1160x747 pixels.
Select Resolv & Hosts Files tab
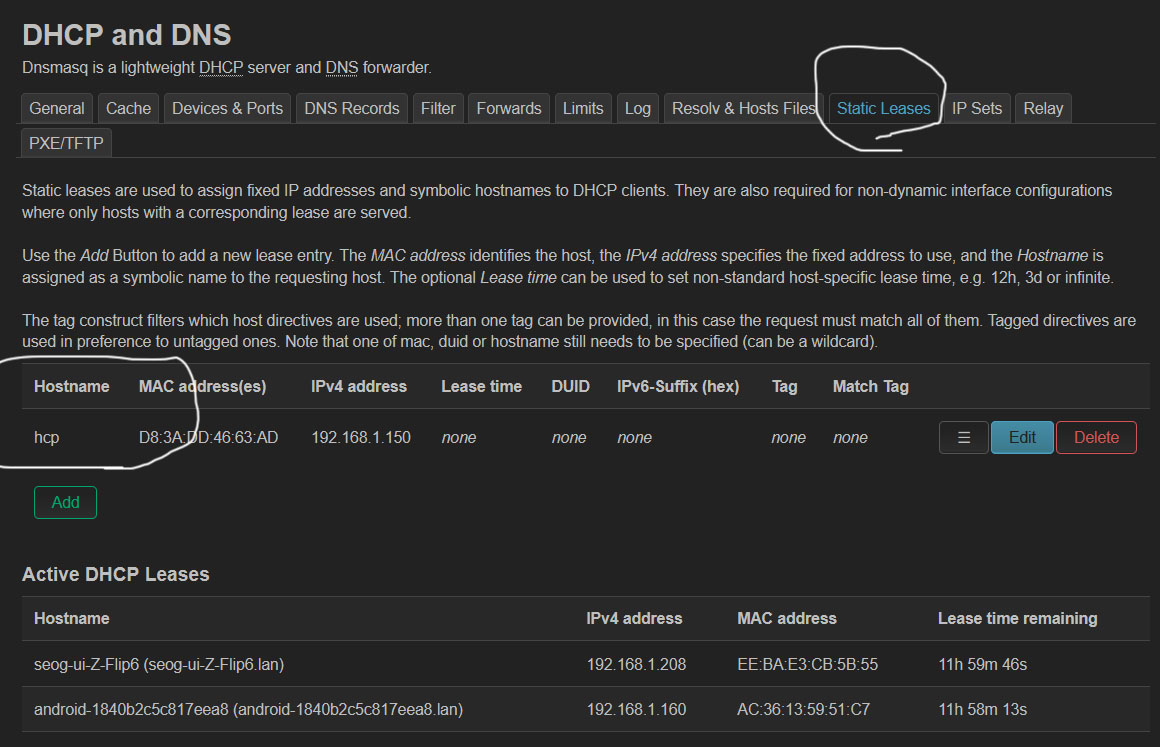[x=743, y=108]
